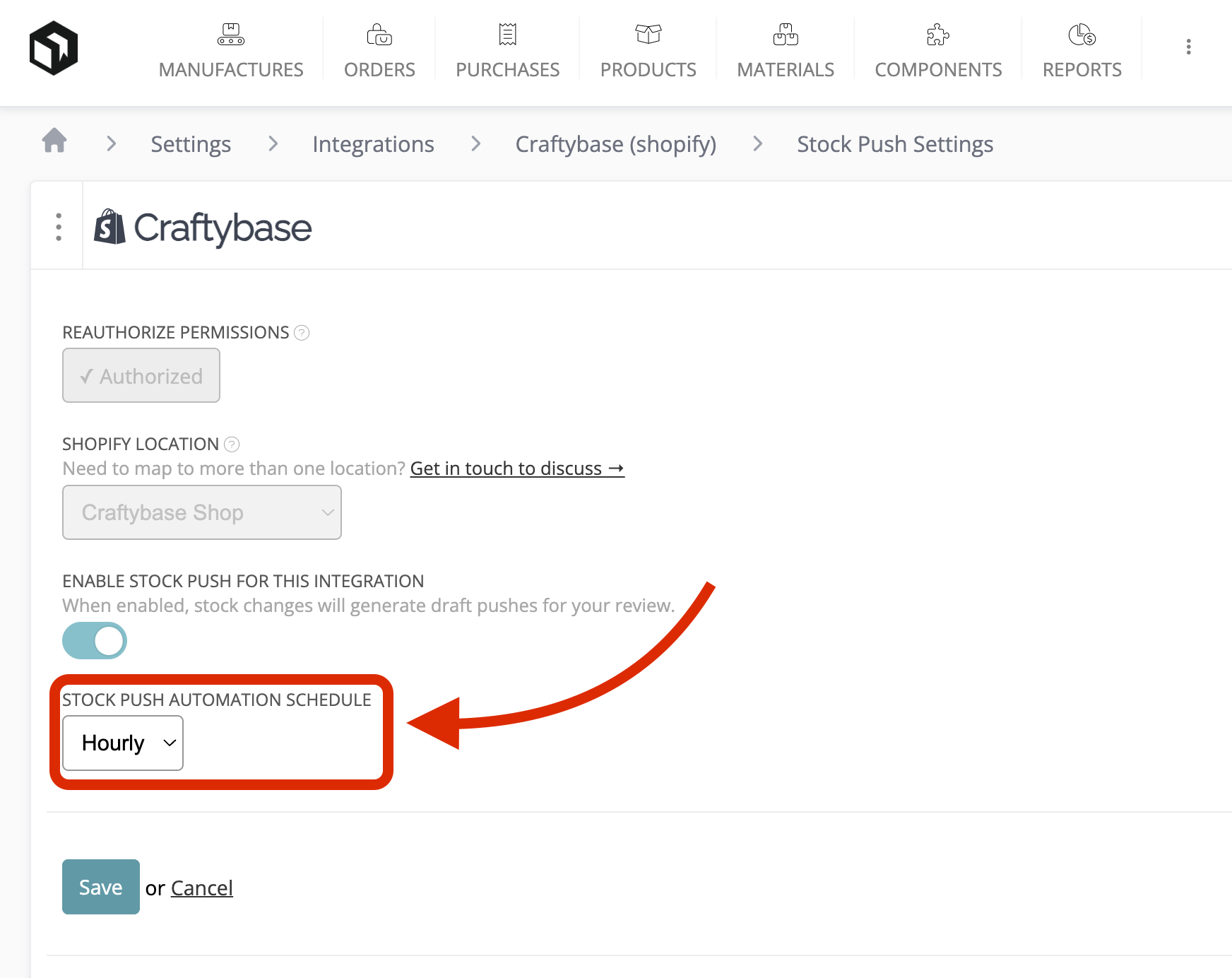This screenshot has width=1232, height=978.
Task: Click 'Need to map to more than one location?' text
Action: point(234,469)
